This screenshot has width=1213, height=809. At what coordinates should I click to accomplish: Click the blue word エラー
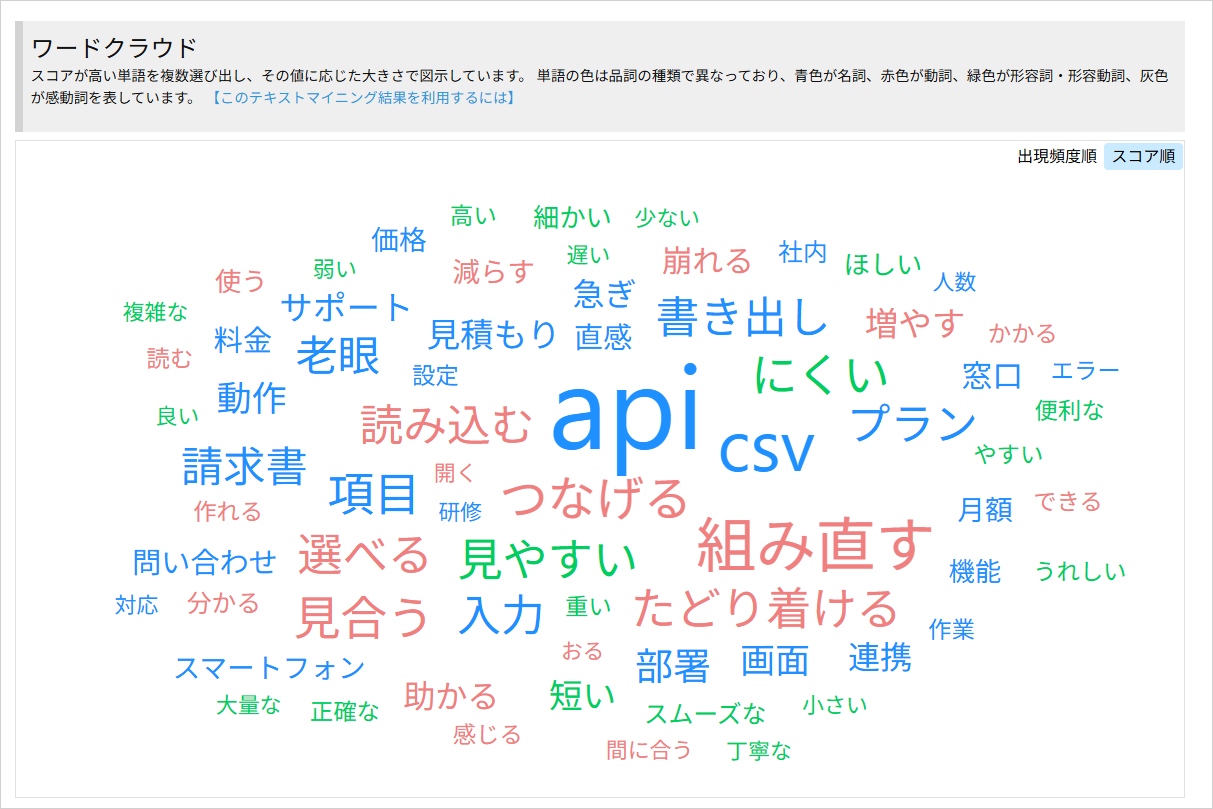tap(1085, 371)
